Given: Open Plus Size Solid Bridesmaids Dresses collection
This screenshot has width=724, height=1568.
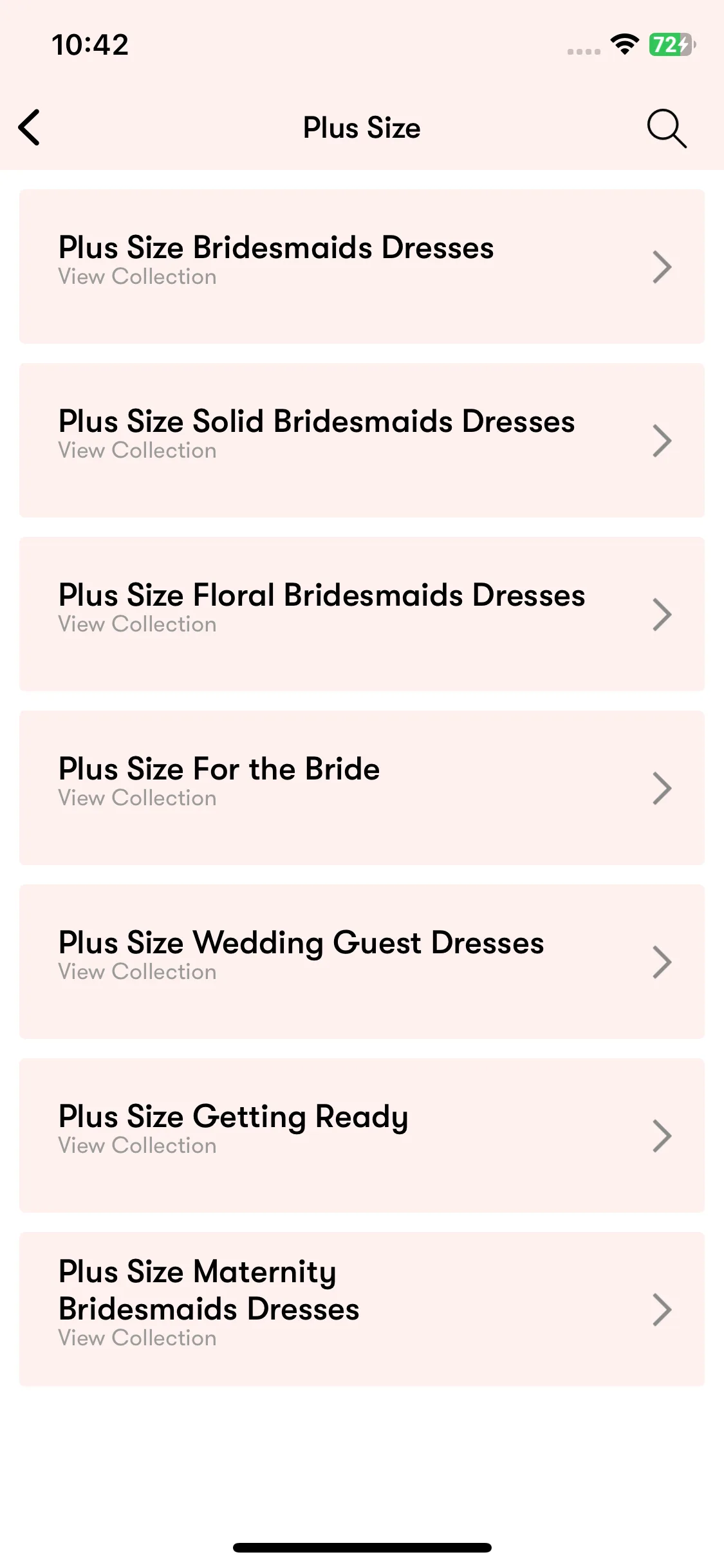Looking at the screenshot, I should [x=362, y=440].
